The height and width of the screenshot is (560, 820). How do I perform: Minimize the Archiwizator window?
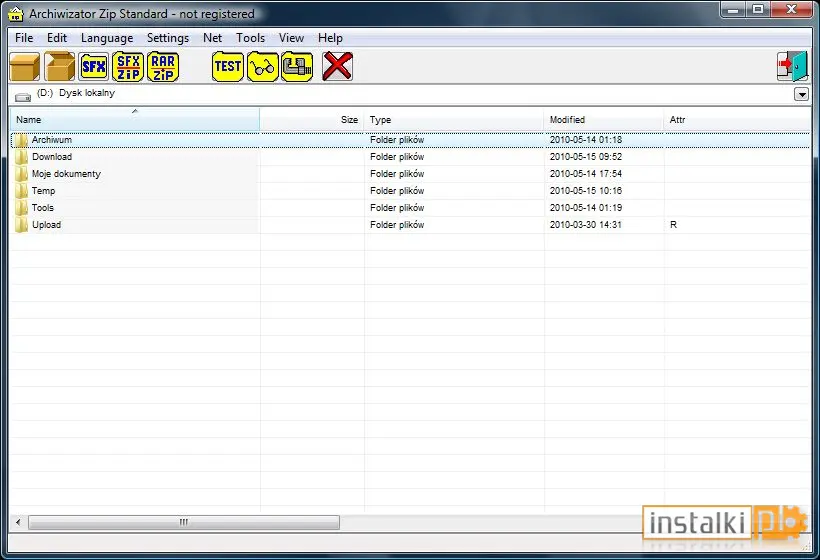734,9
